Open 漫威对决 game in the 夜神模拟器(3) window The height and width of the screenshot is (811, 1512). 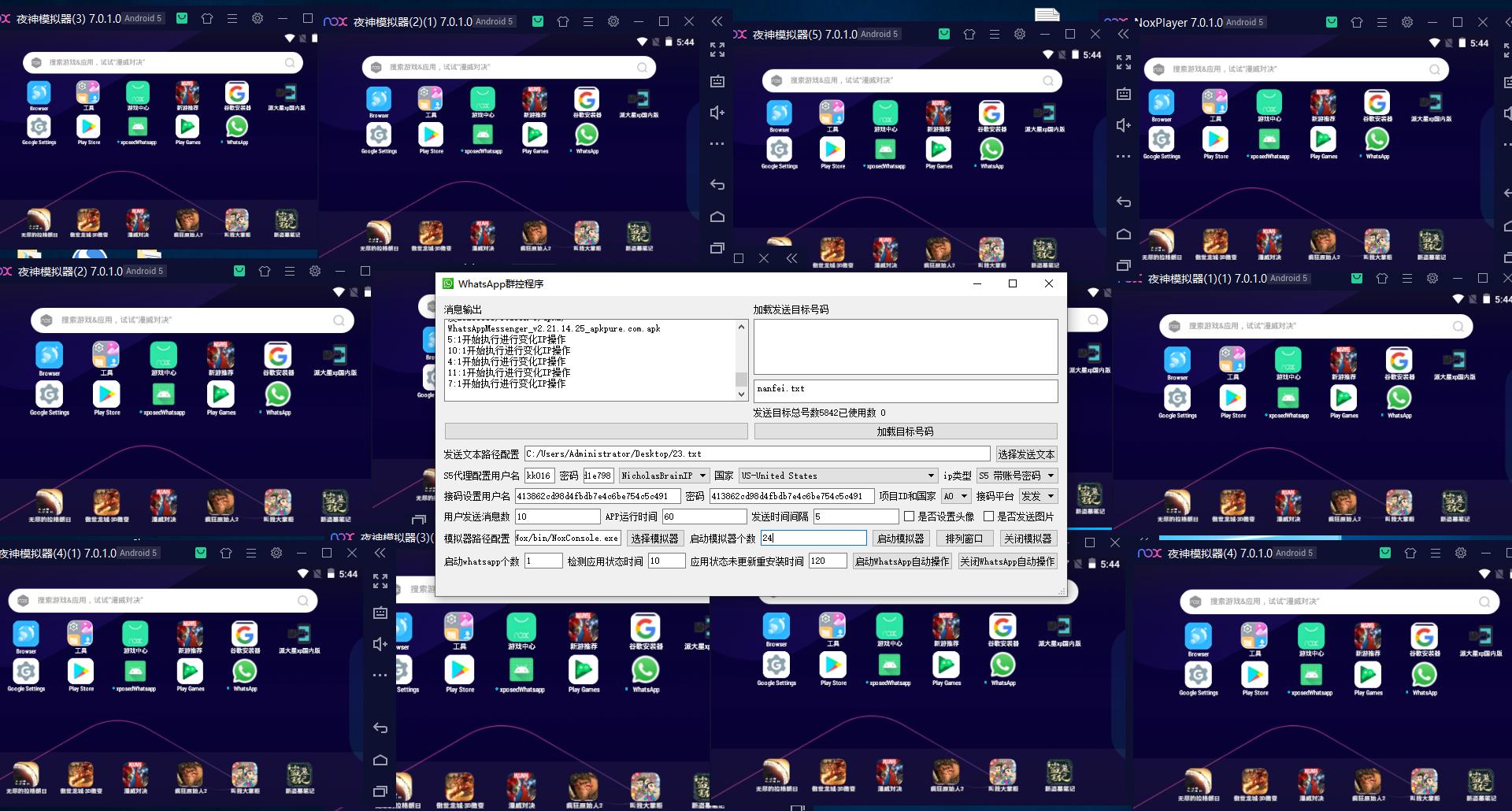(x=138, y=220)
